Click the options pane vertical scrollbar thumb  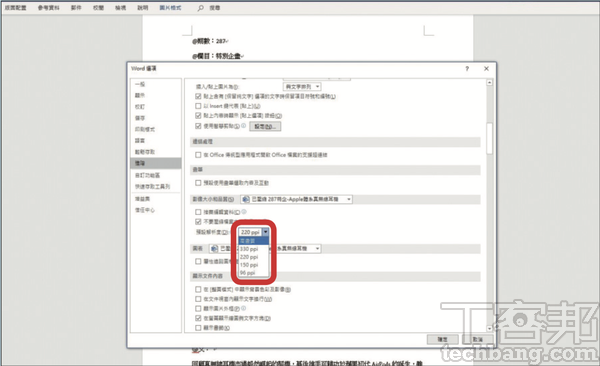[489, 139]
